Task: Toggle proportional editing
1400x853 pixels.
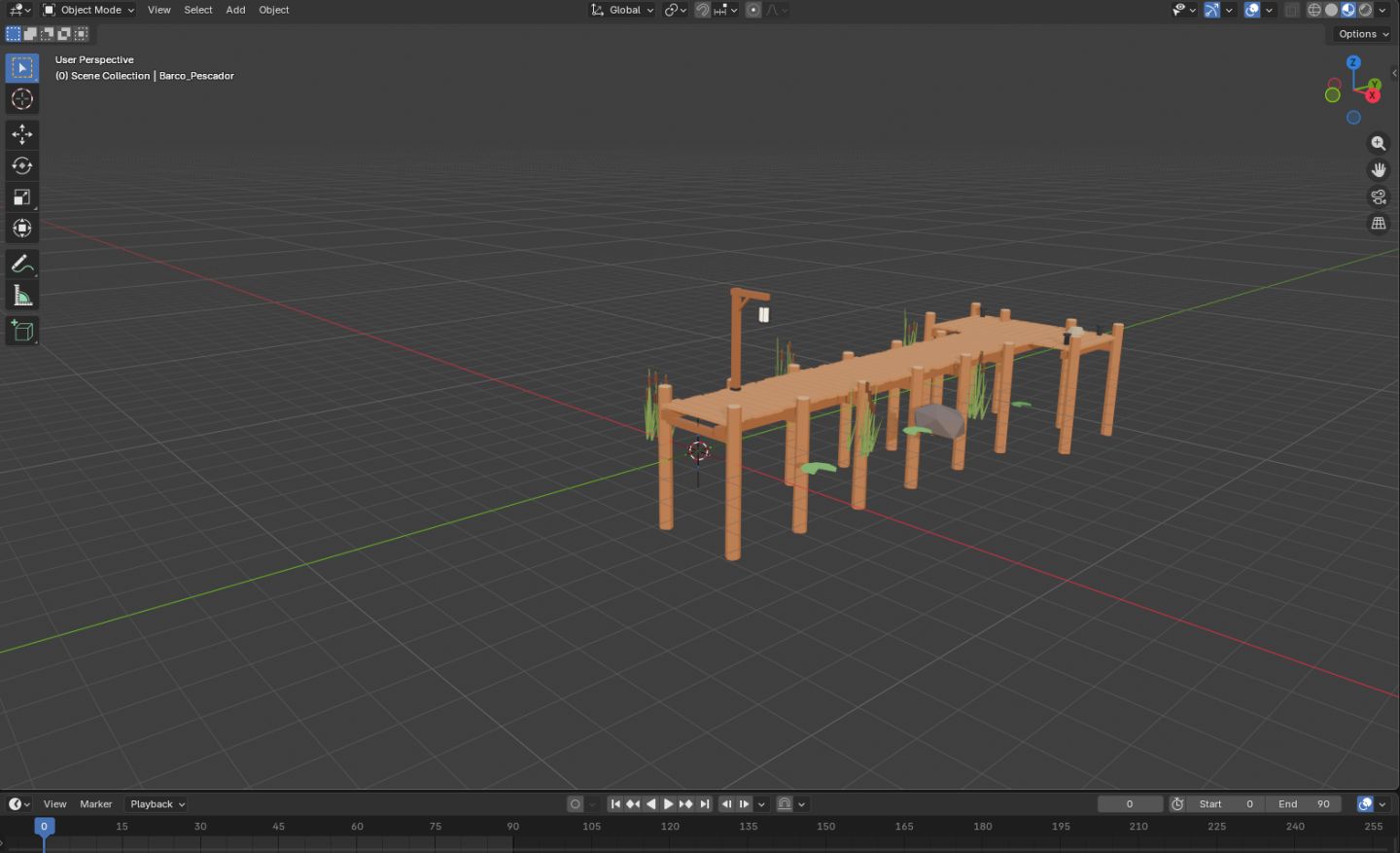Action: [x=753, y=10]
